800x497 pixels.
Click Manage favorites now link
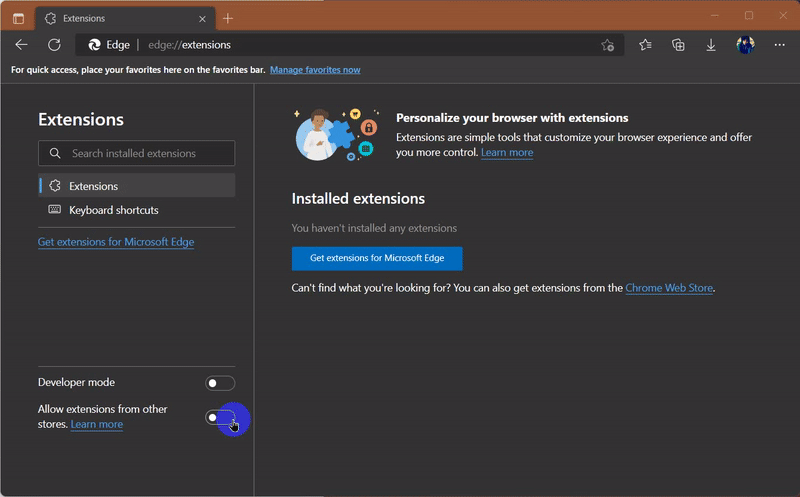coord(315,70)
